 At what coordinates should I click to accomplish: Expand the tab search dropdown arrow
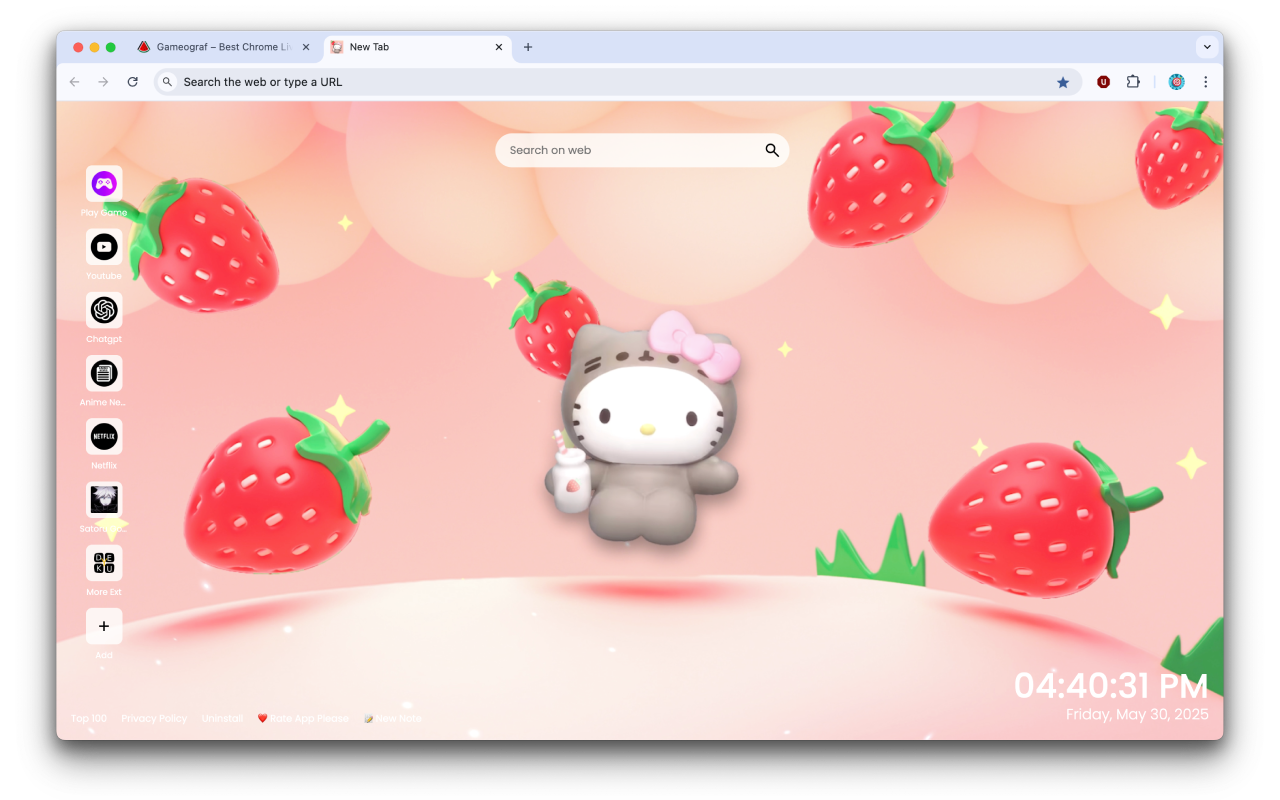(x=1207, y=47)
